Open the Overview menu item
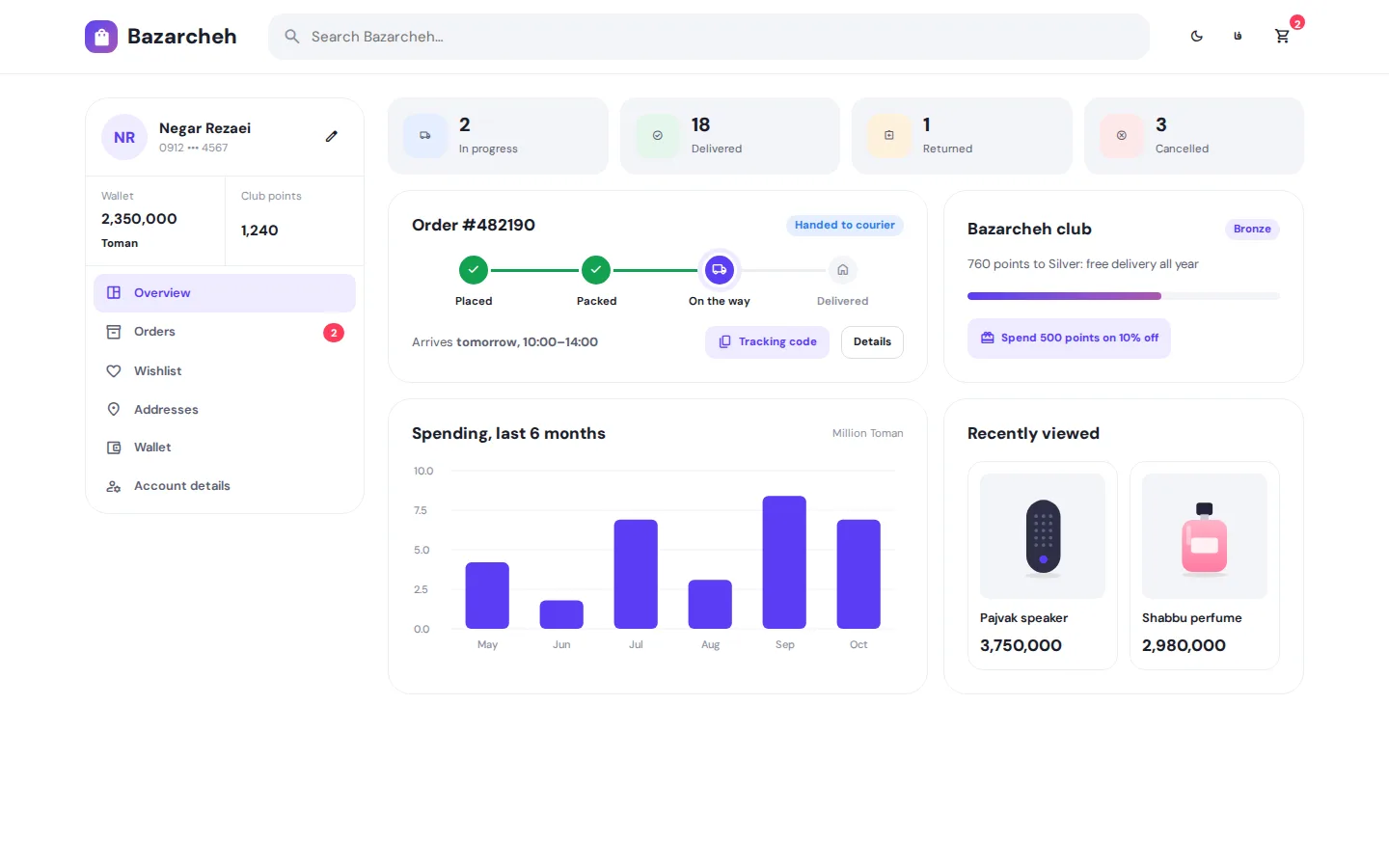Screen dimensions: 1389x868 tap(225, 293)
